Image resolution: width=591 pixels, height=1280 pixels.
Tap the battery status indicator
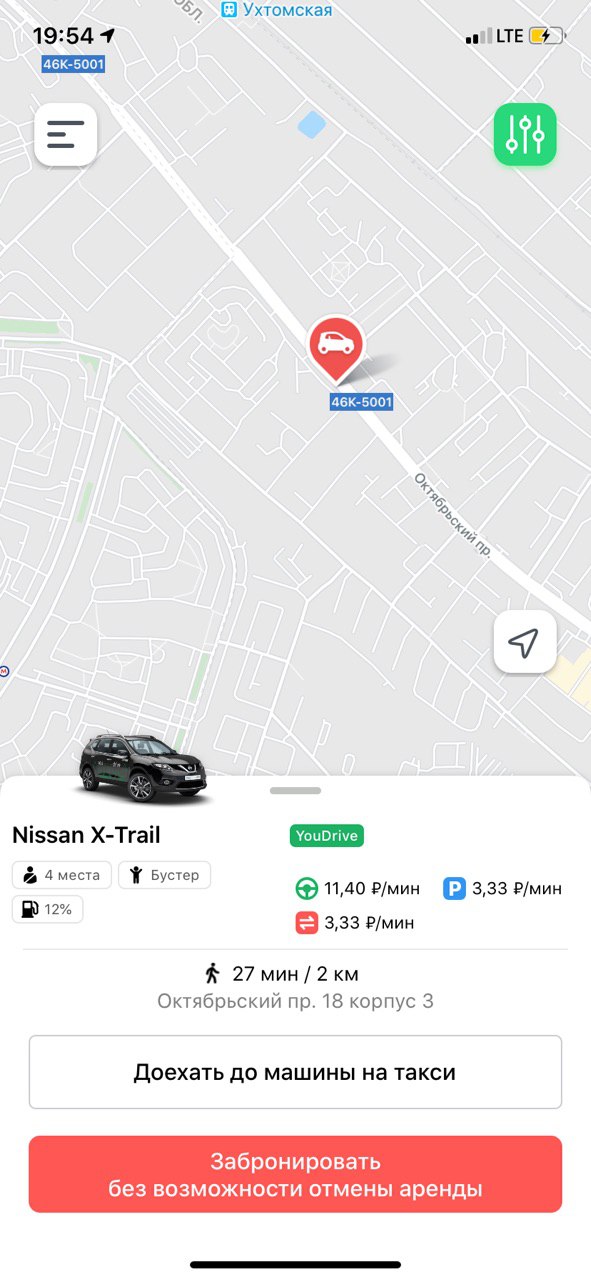tap(547, 36)
